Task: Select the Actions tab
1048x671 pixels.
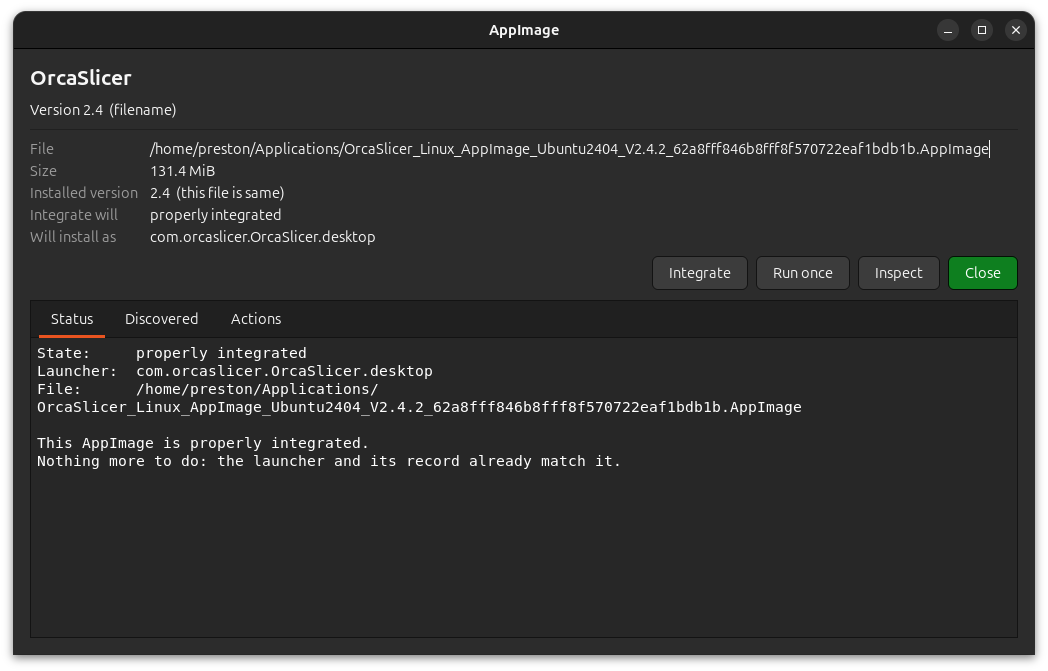Action: [x=256, y=319]
